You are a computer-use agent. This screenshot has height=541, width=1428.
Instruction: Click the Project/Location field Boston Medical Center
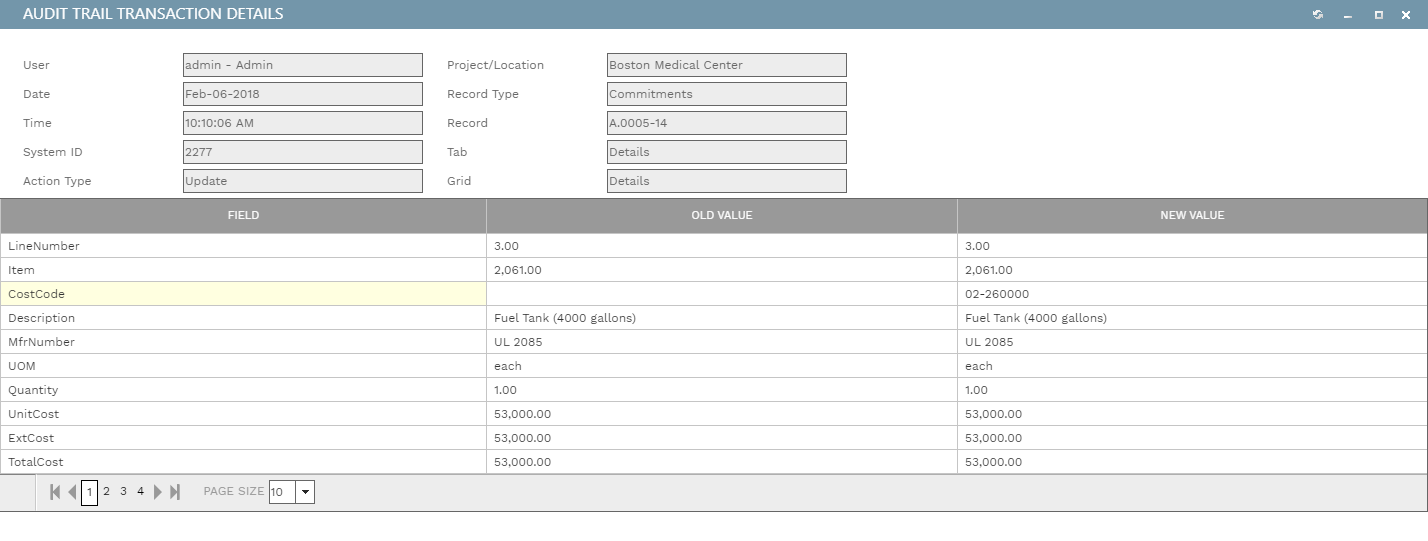coord(726,65)
